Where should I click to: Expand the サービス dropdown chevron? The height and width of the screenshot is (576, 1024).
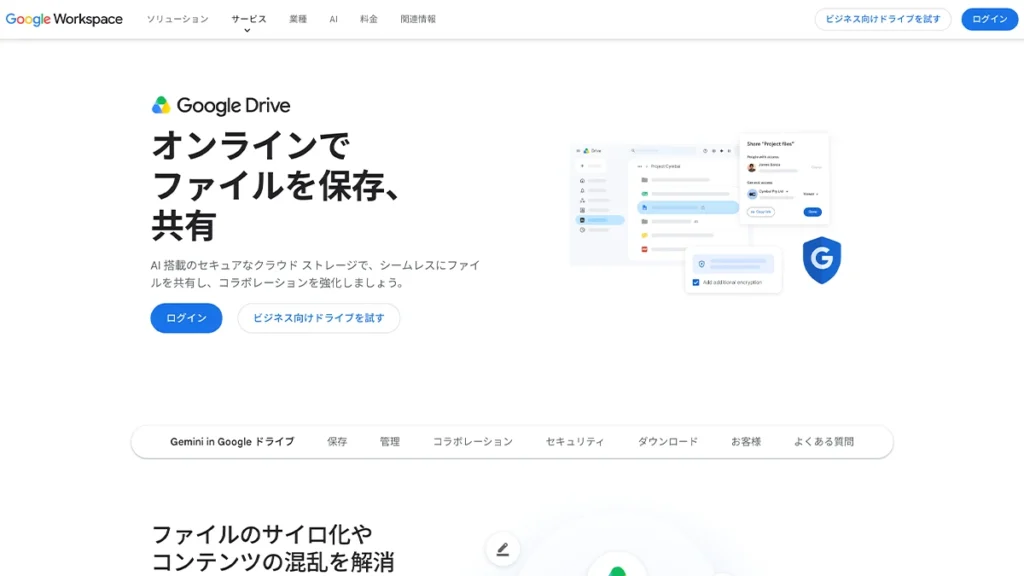pyautogui.click(x=247, y=30)
